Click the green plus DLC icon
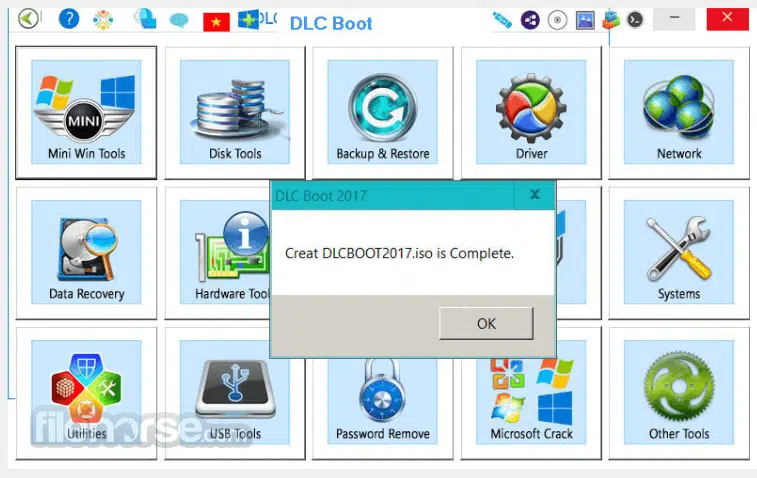 (x=249, y=20)
